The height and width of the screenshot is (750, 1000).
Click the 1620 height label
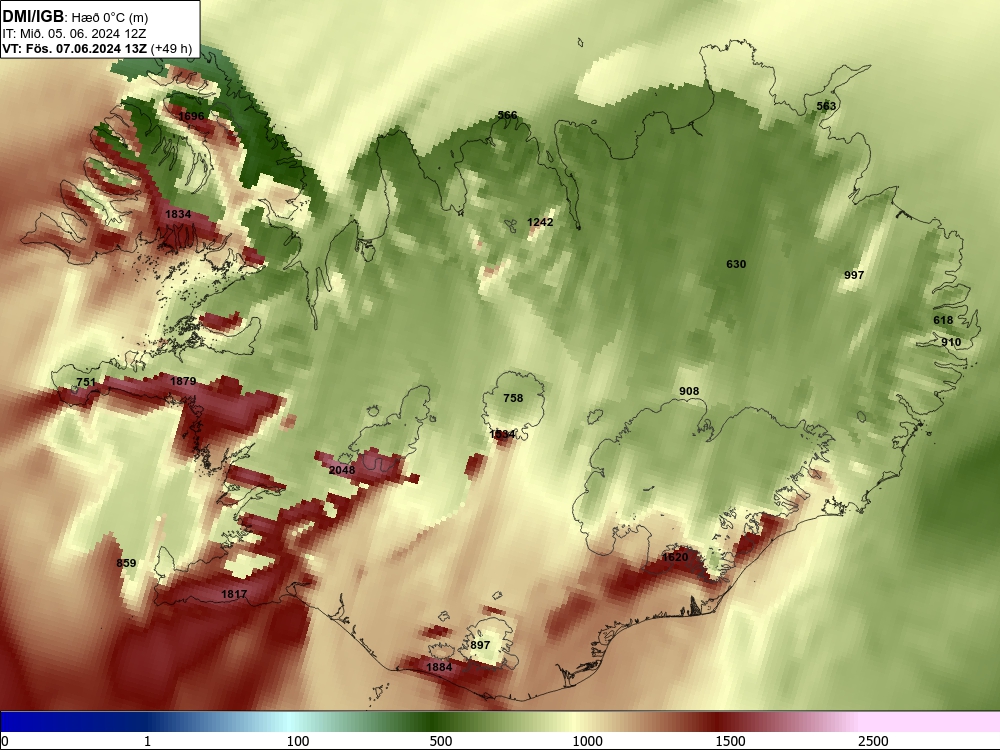[x=675, y=557]
